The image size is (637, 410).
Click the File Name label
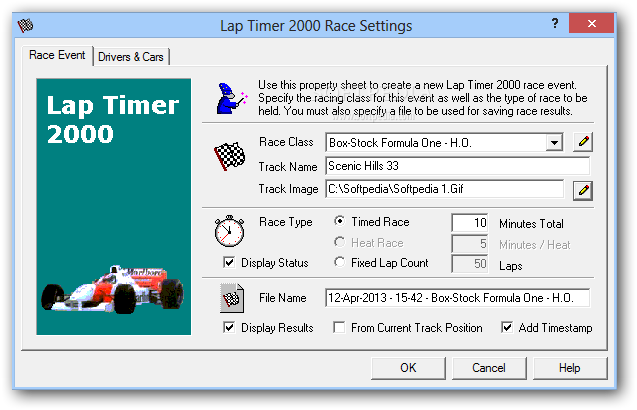coord(282,298)
